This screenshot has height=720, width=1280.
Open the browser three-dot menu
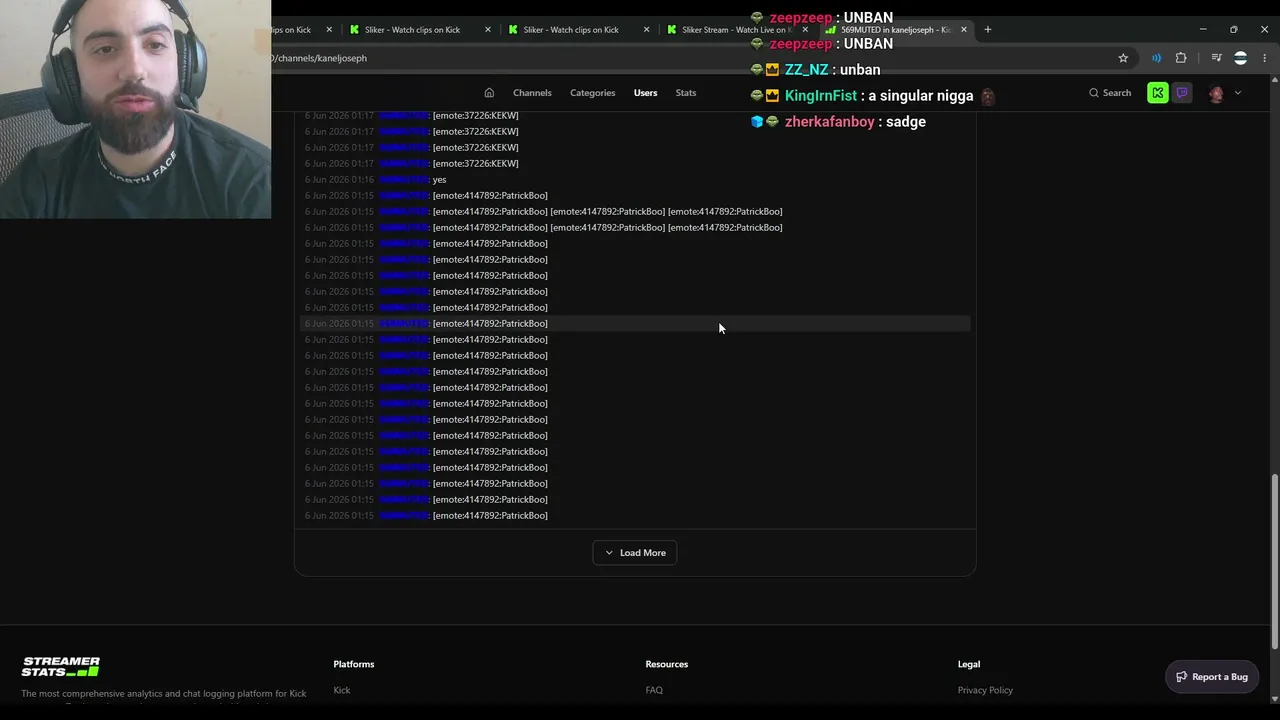tap(1264, 58)
